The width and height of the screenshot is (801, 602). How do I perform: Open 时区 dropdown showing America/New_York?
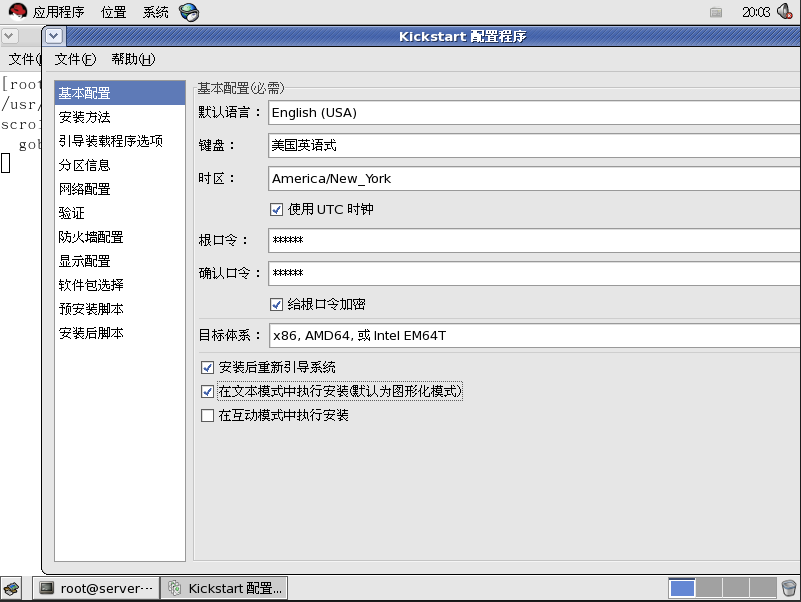point(534,178)
